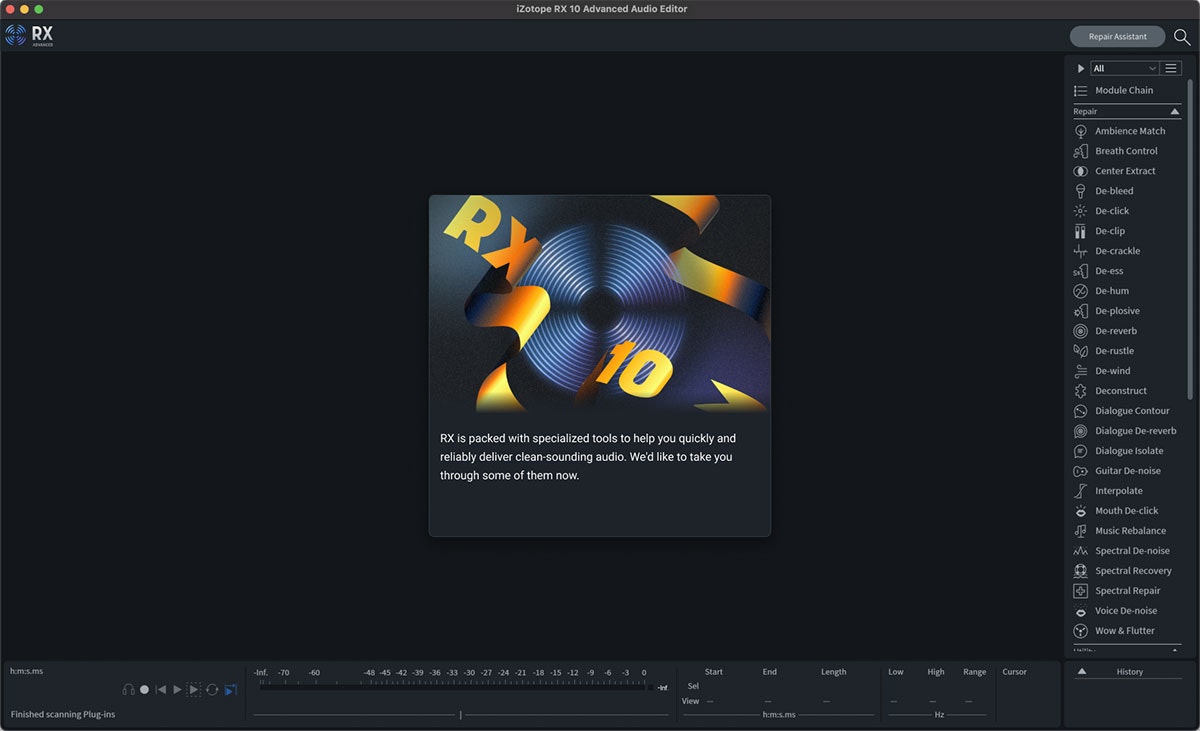Toggle loop playback
Screen dimensions: 1200x731
212,690
